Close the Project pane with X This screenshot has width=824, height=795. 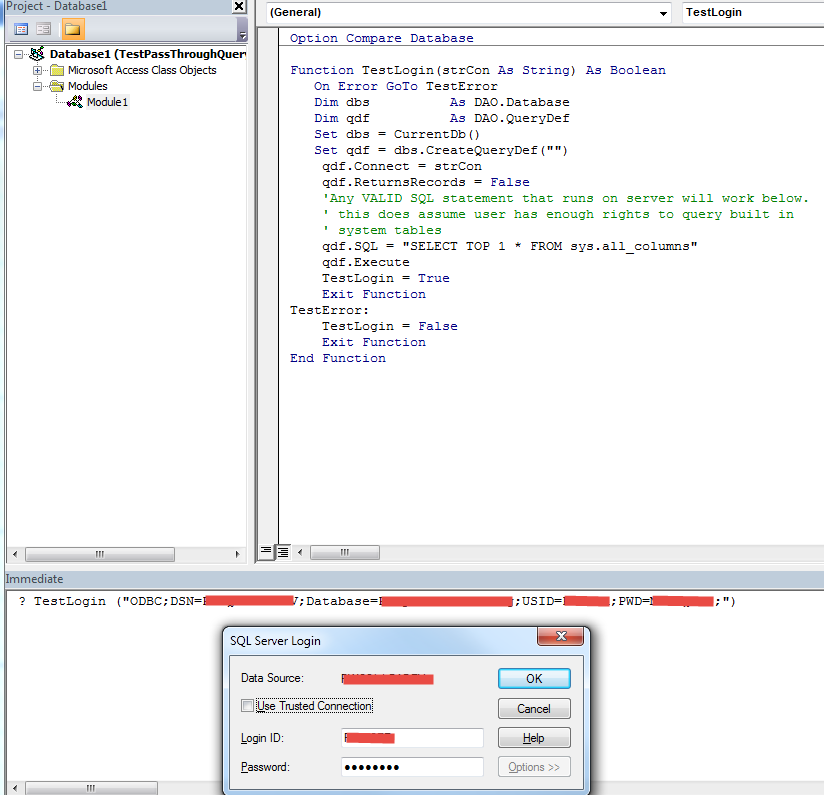pyautogui.click(x=239, y=6)
